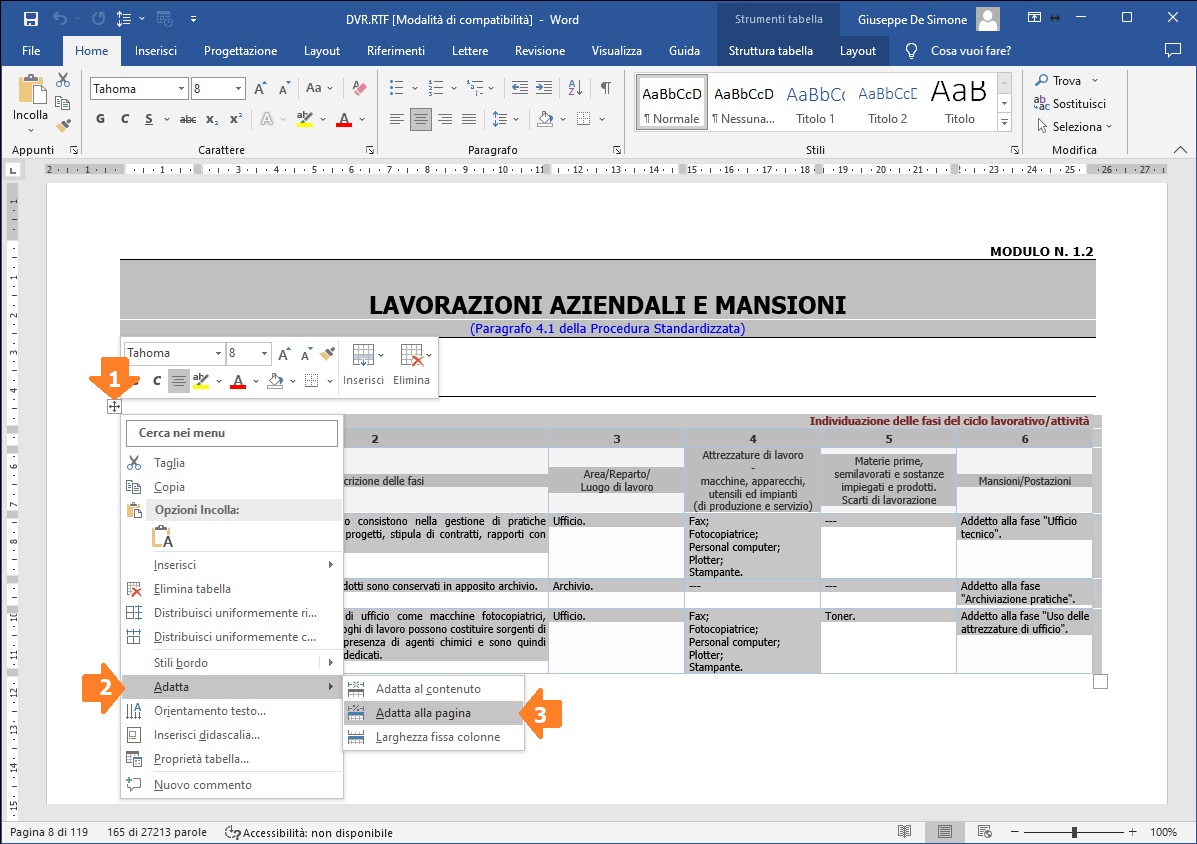The width and height of the screenshot is (1197, 844).
Task: Click the show paragraph marks pilcrow icon
Action: click(605, 88)
